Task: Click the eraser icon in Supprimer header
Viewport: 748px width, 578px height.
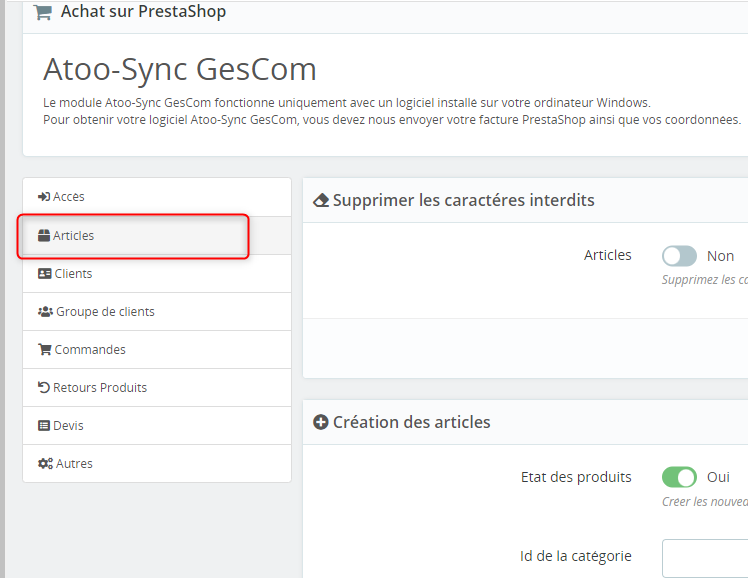Action: 321,201
